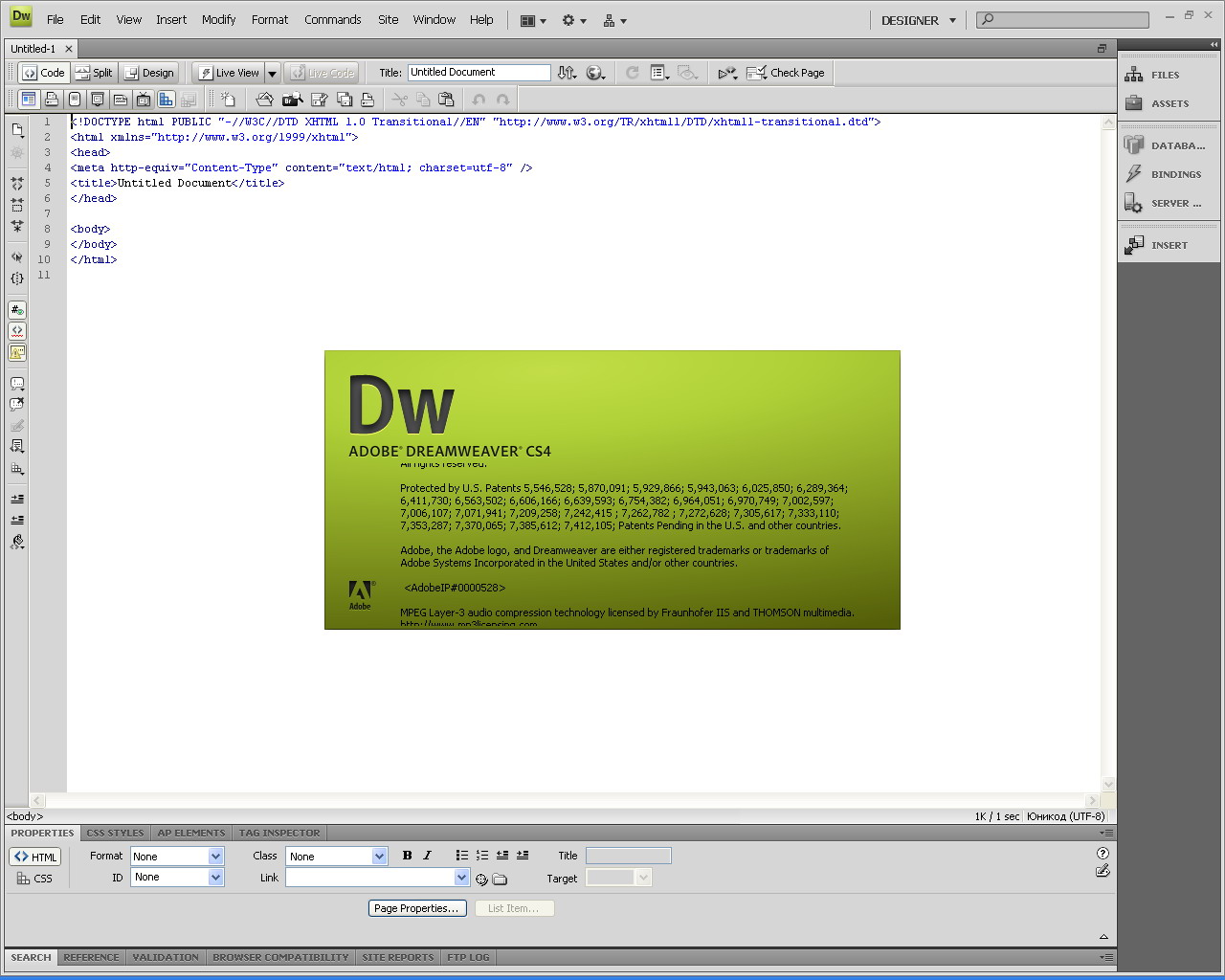Click the Balance Braces icon

(17, 279)
